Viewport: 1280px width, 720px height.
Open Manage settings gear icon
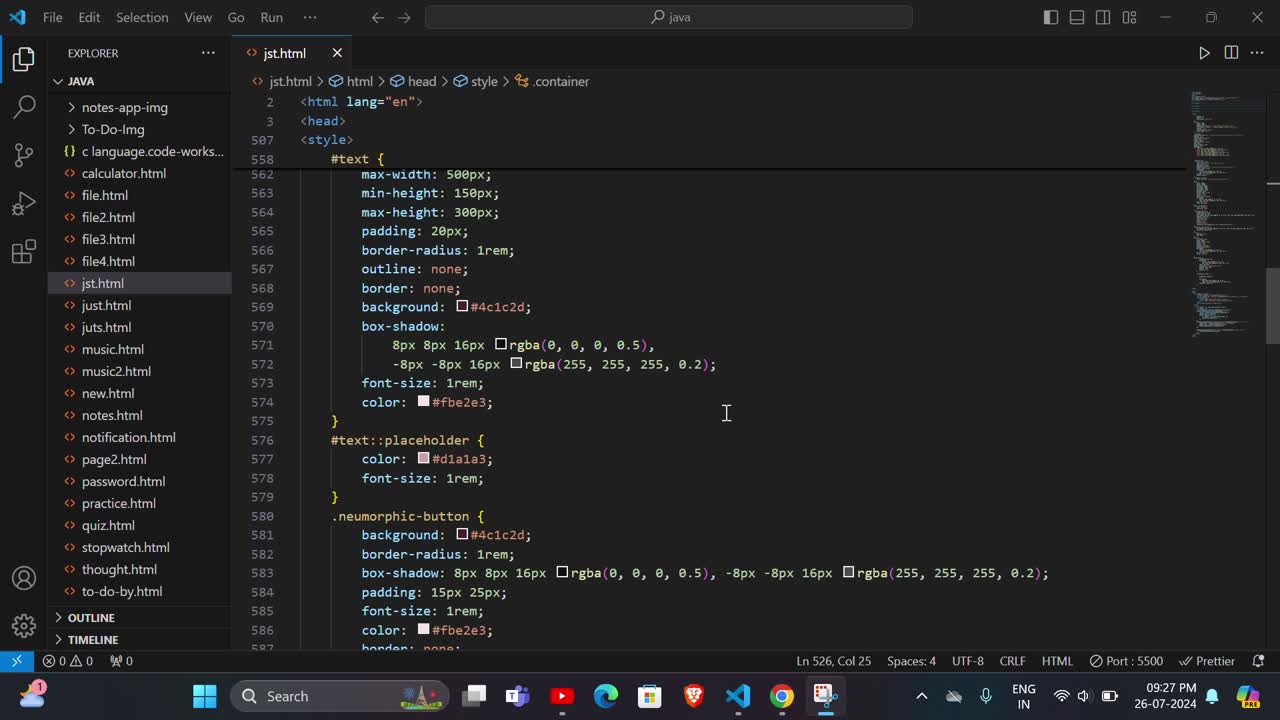tap(24, 626)
